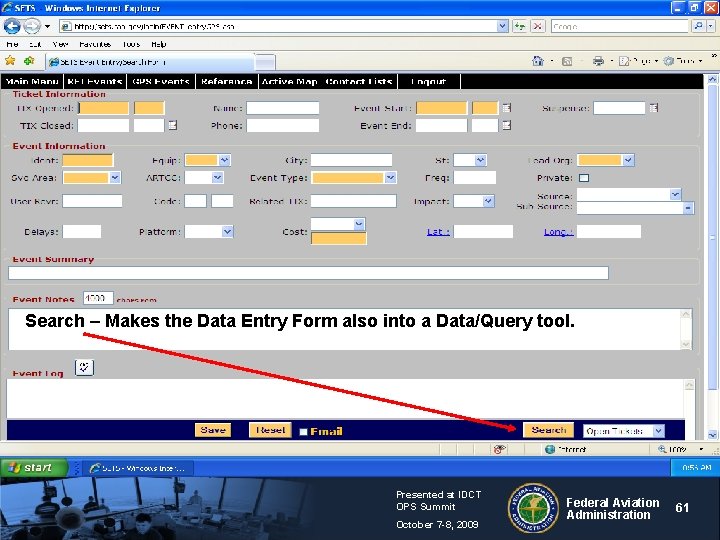This screenshot has width=720, height=540.
Task: Open the Source dropdown
Action: pos(675,195)
